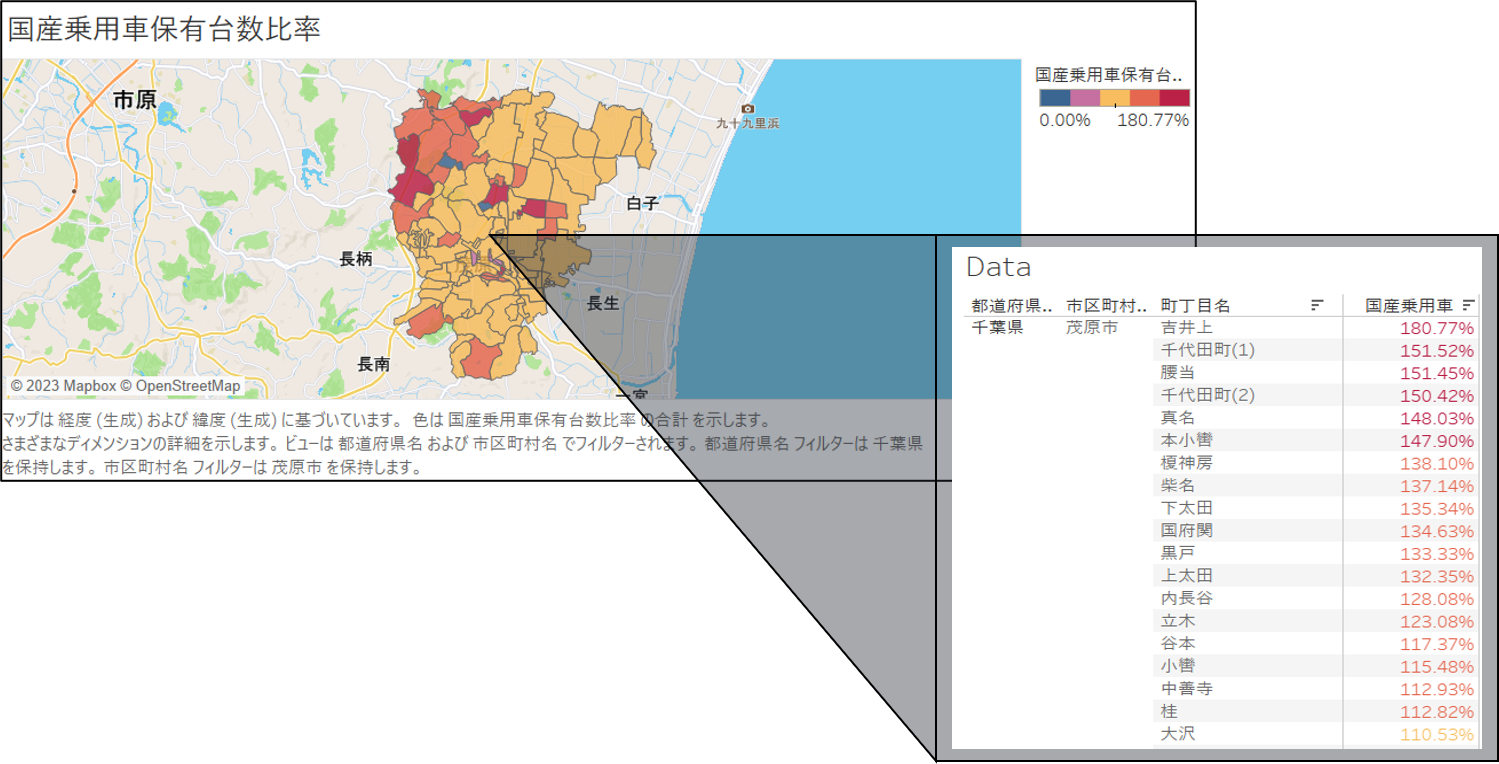Select the 立木 row label

pos(1177,621)
